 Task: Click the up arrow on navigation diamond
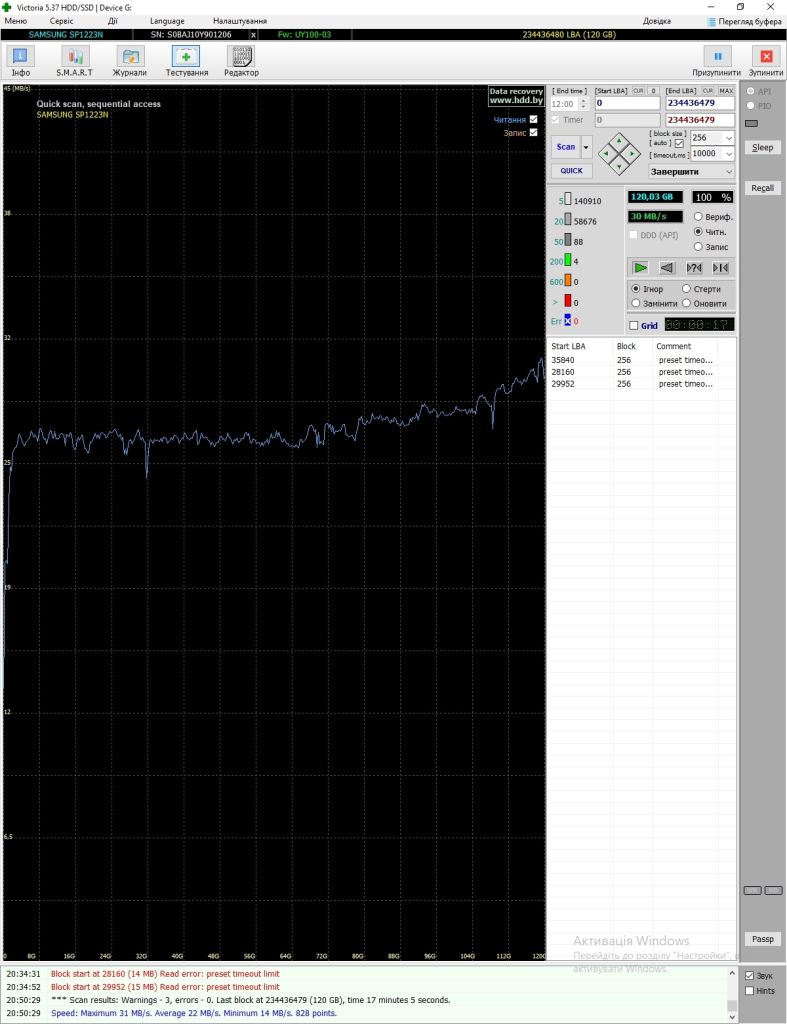coord(619,140)
